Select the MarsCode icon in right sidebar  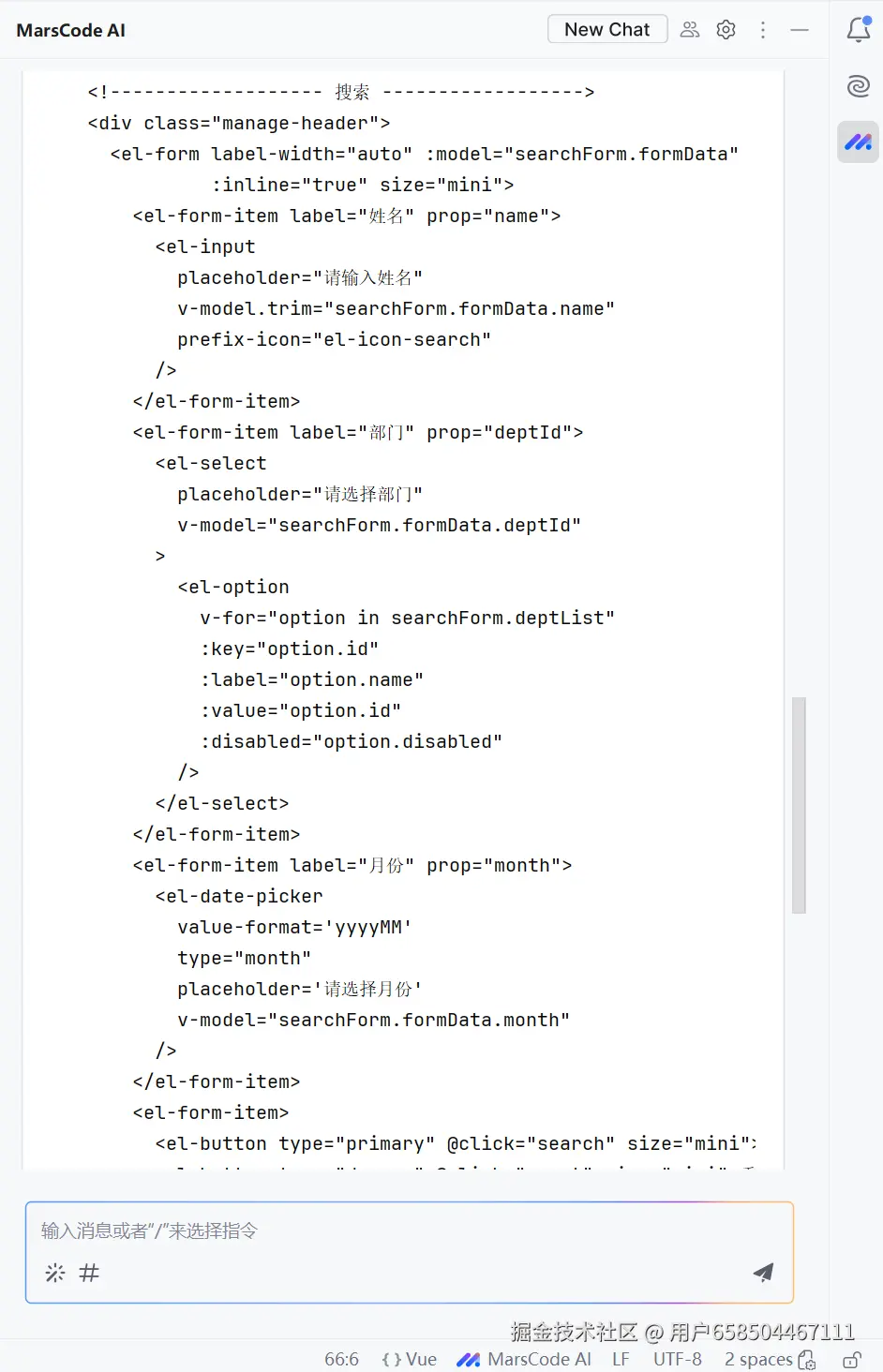point(859,142)
